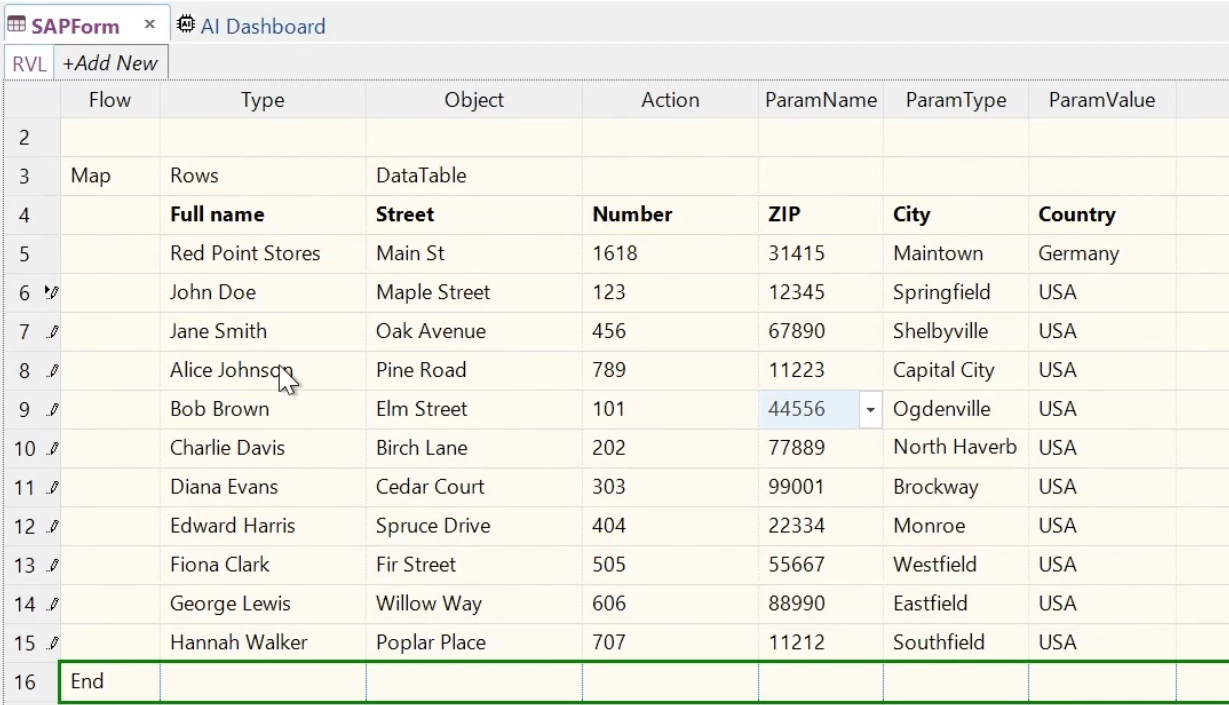This screenshot has width=1229, height=705.
Task: Select the Red Point Stores cell
Action: point(245,254)
